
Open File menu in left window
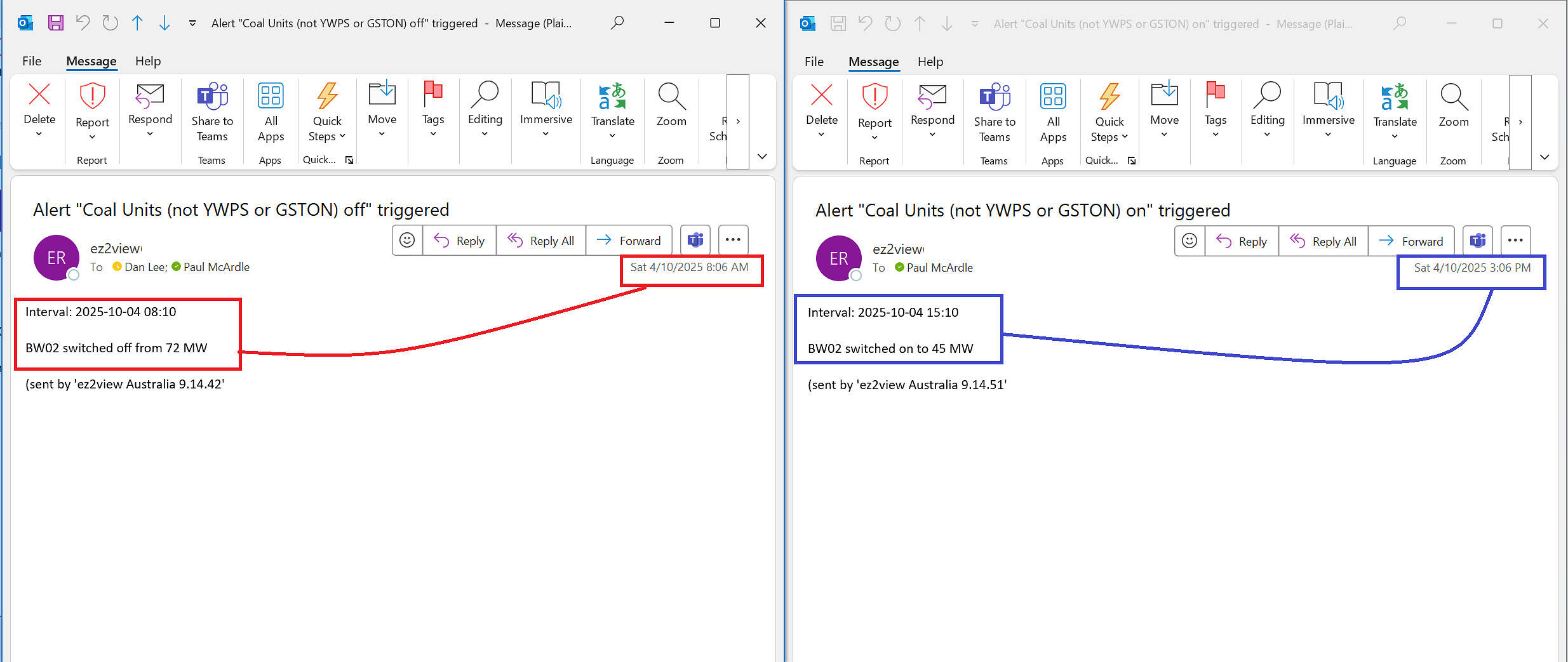32,61
